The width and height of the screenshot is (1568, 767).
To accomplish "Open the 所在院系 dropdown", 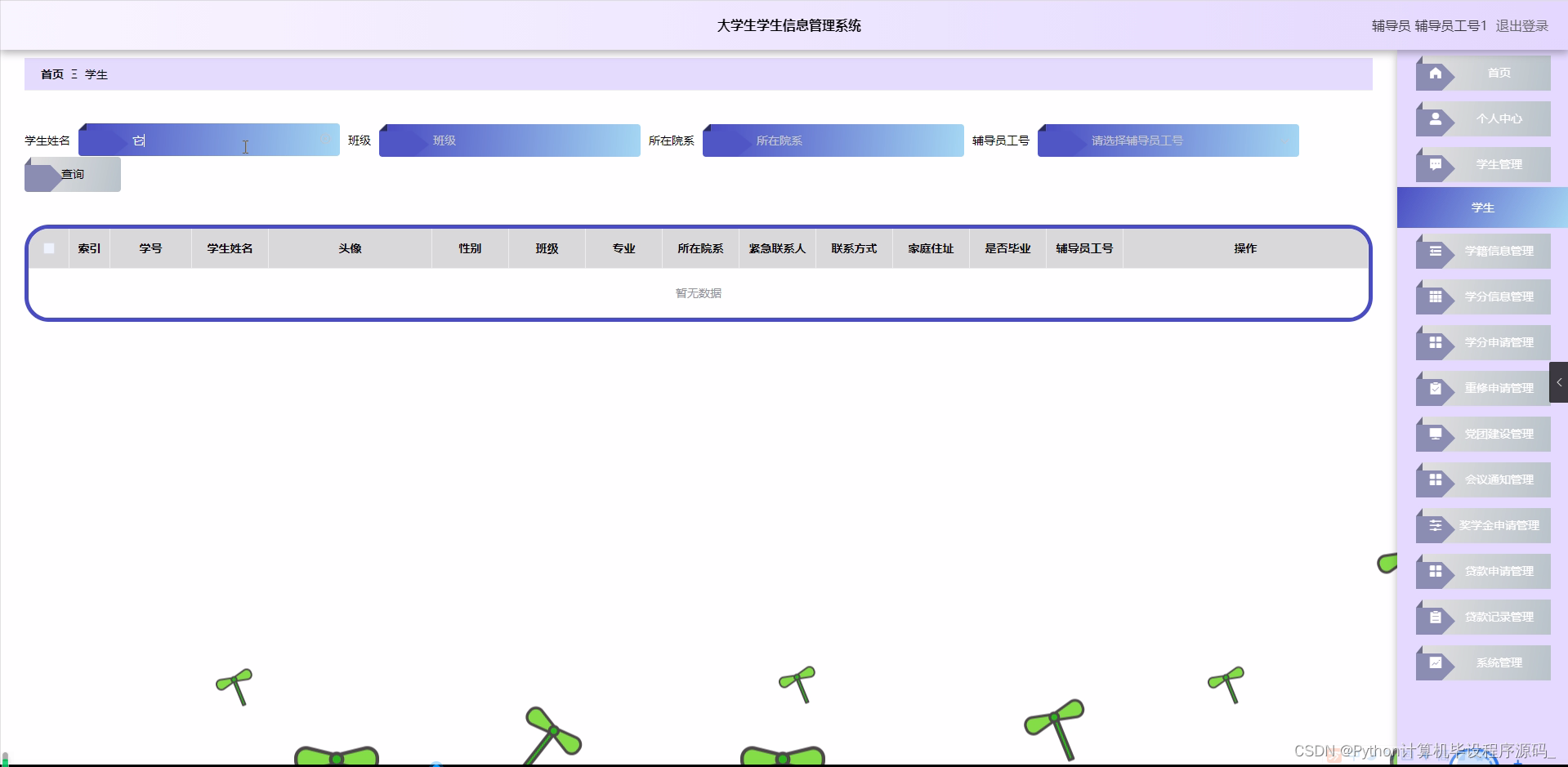I will tap(832, 140).
